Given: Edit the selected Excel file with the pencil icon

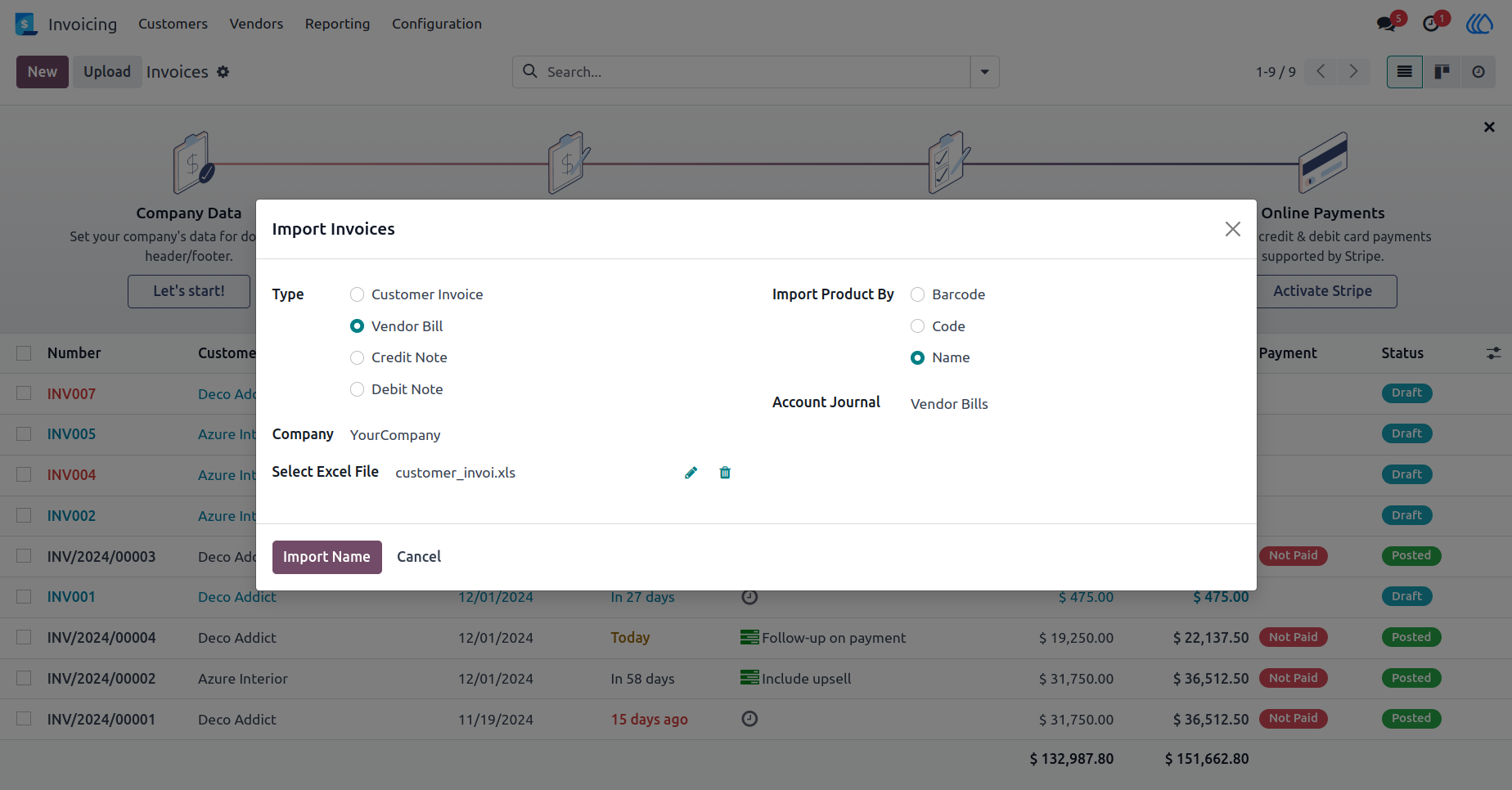Looking at the screenshot, I should click(691, 473).
